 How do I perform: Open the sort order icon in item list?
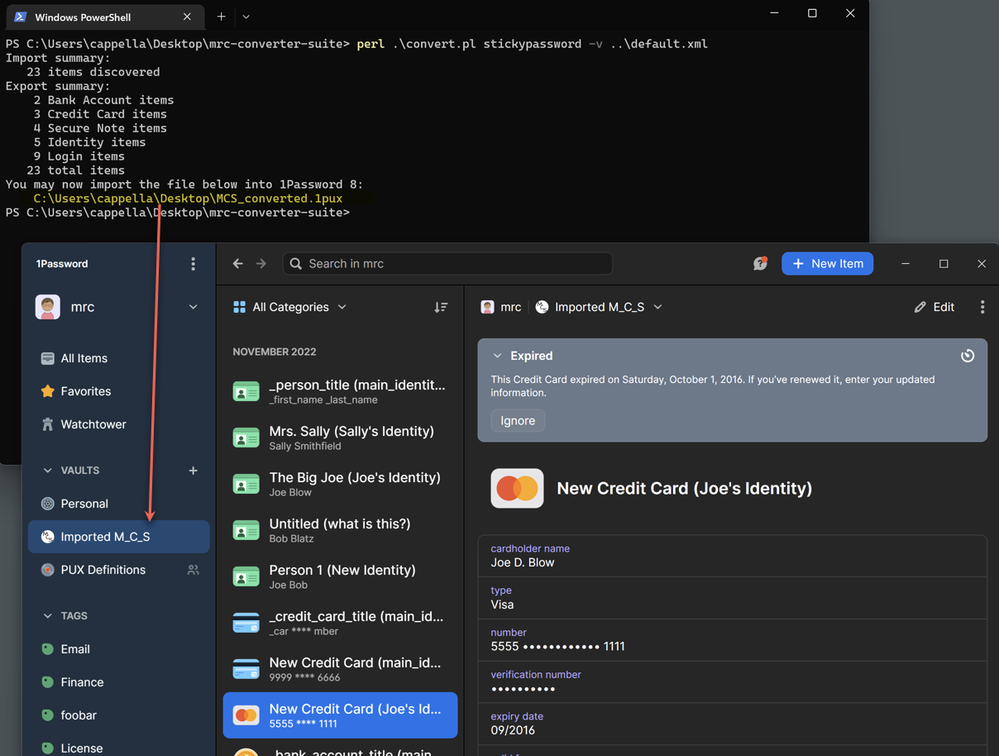pos(441,307)
